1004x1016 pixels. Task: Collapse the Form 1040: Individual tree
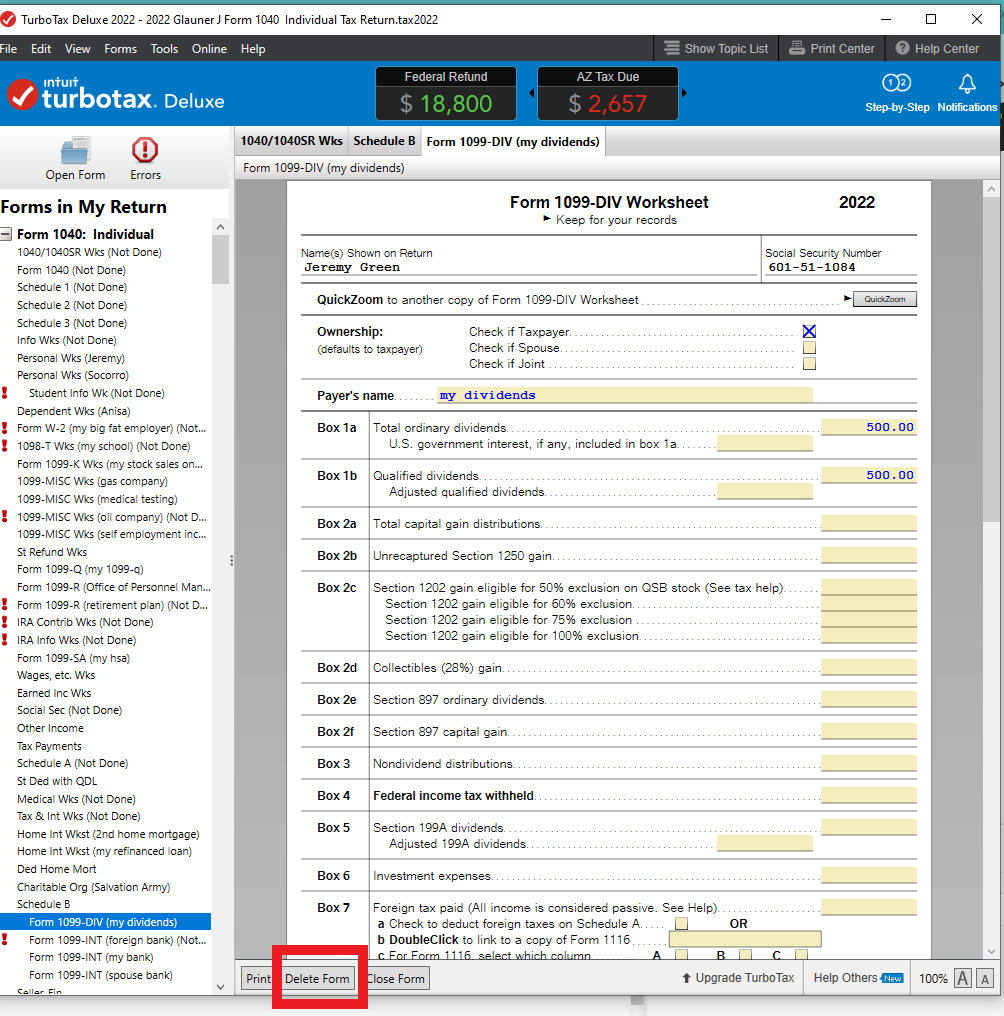(x=6, y=234)
